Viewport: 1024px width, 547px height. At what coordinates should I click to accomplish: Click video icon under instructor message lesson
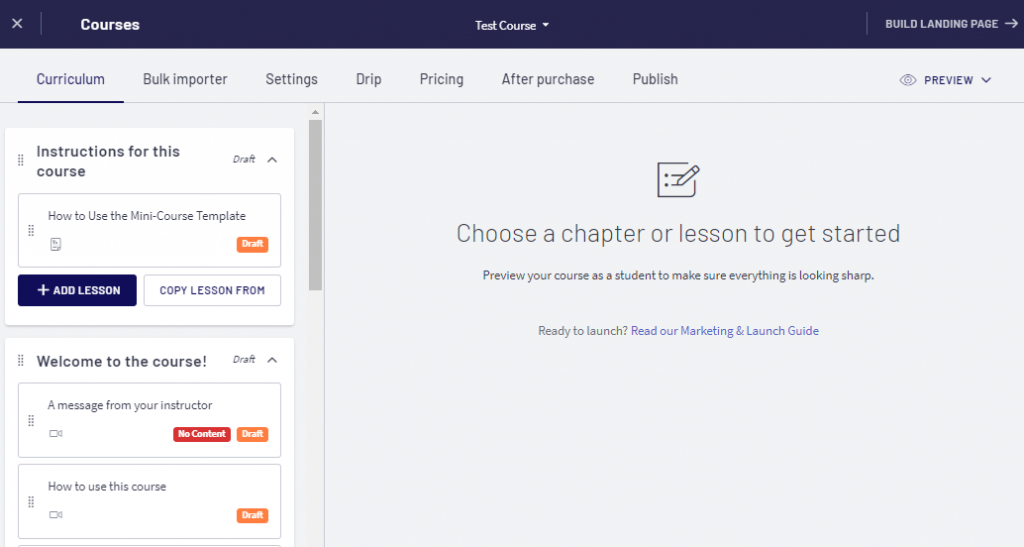pos(56,433)
